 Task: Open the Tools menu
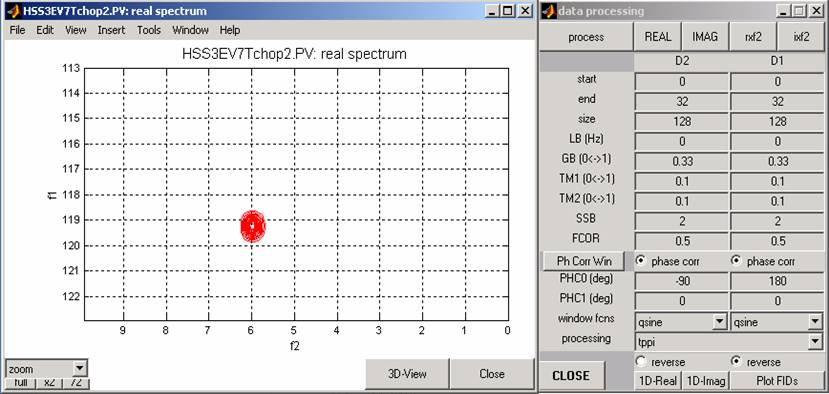click(149, 30)
